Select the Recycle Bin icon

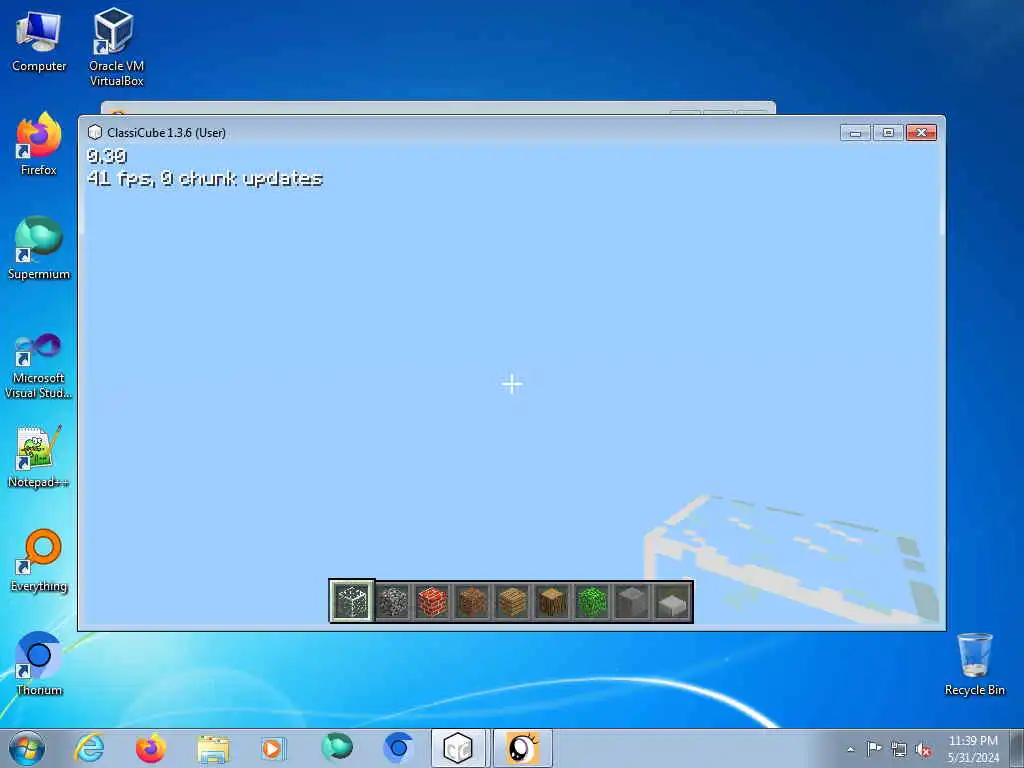pyautogui.click(x=974, y=664)
